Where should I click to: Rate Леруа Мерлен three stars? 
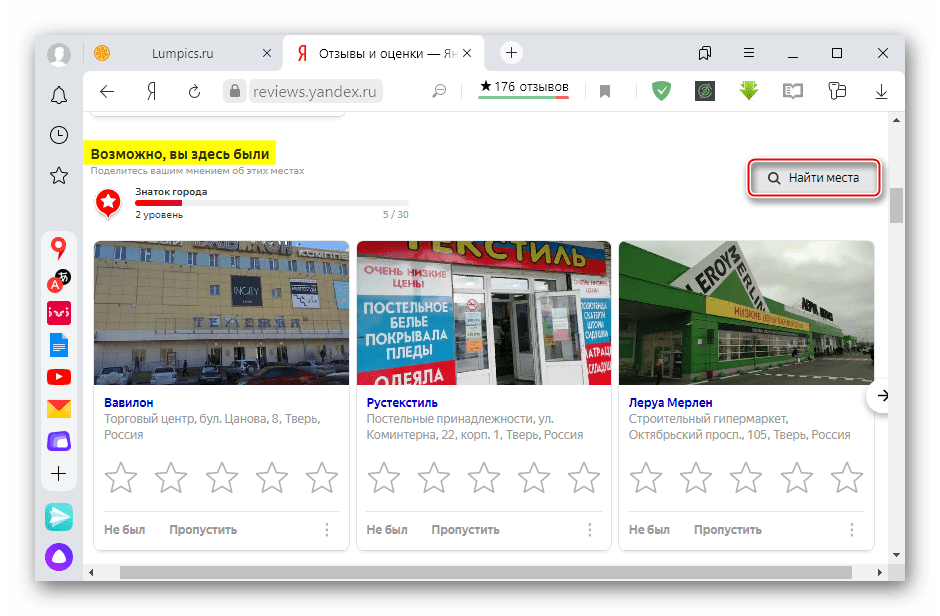click(746, 477)
